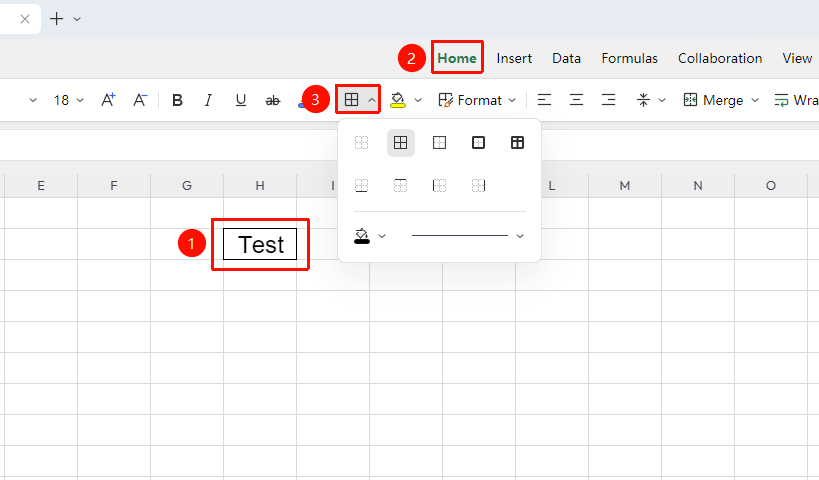This screenshot has height=480, width=819.
Task: Select thick border with inside lines option
Action: tap(517, 143)
